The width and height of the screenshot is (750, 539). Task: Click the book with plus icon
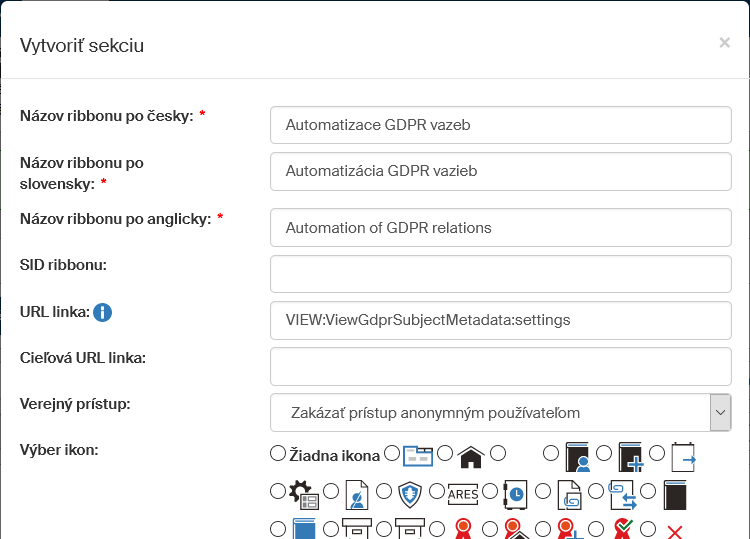[631, 456]
